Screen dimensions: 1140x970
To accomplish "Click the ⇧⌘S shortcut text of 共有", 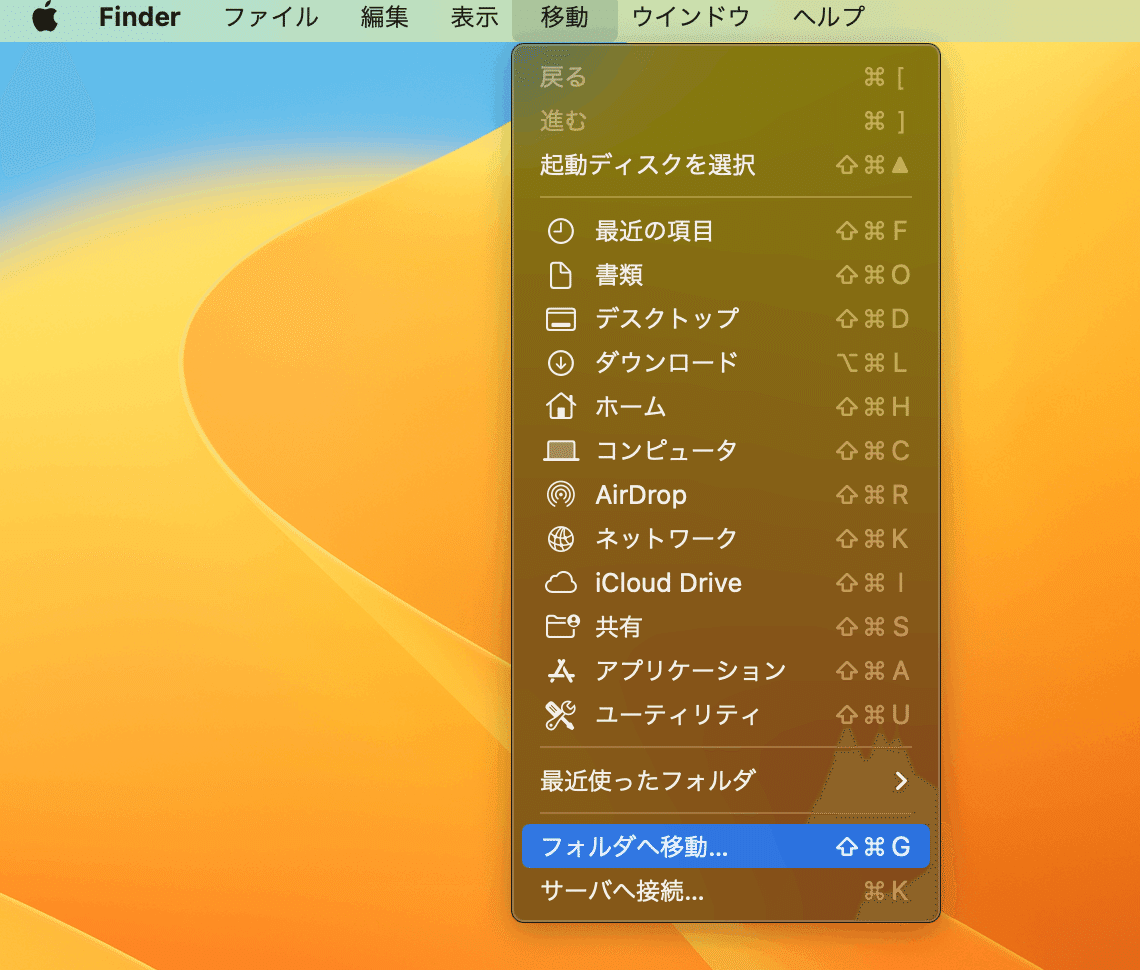I will tap(872, 627).
